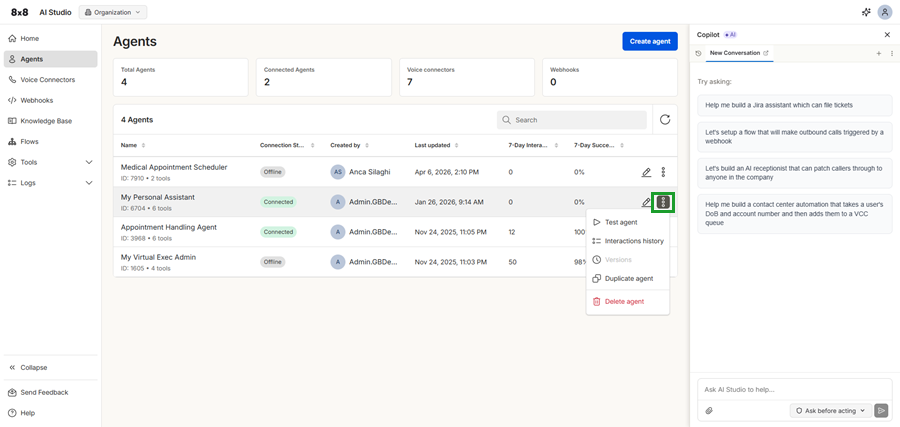Open the AI sparkle Copilot icon
The image size is (900, 427).
(867, 12)
